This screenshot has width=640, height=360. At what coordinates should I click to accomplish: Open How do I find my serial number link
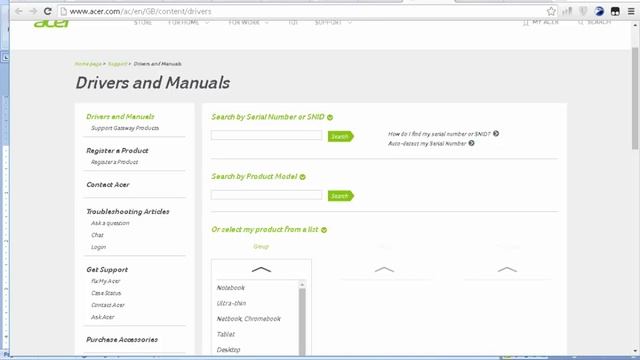pos(439,134)
